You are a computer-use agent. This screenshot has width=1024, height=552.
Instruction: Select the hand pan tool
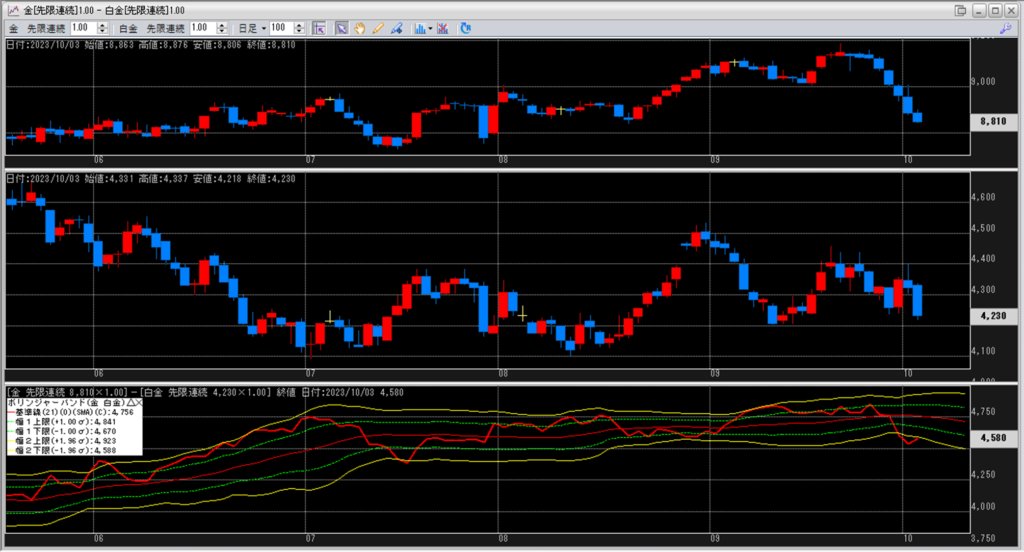pos(359,28)
